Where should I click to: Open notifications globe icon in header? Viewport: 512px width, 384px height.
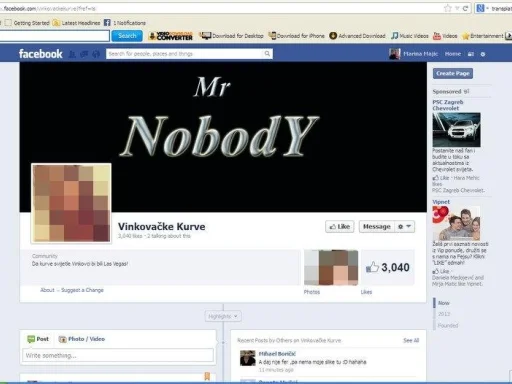click(96, 54)
